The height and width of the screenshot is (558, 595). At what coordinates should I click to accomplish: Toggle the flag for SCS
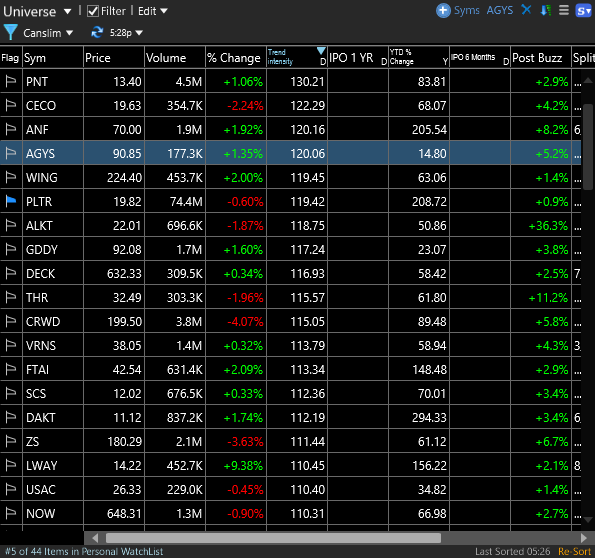click(x=11, y=393)
